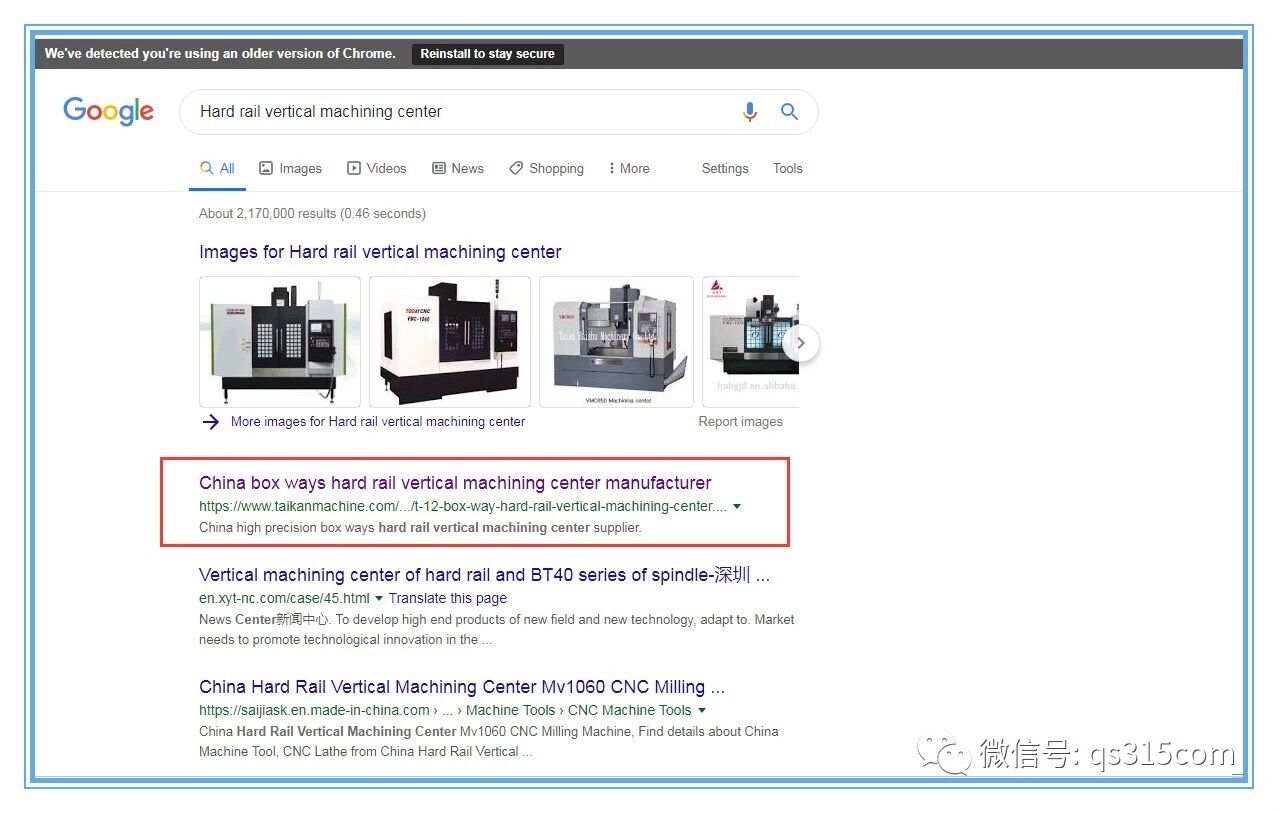Open the dropdown beside en.xyt-nc.com URL
The image size is (1278, 813).
[378, 598]
